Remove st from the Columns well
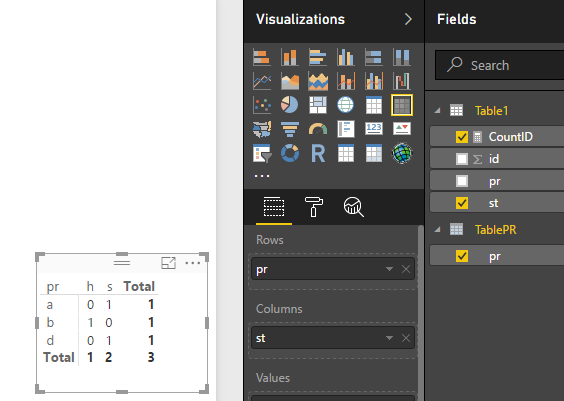564x401 pixels. tap(406, 338)
